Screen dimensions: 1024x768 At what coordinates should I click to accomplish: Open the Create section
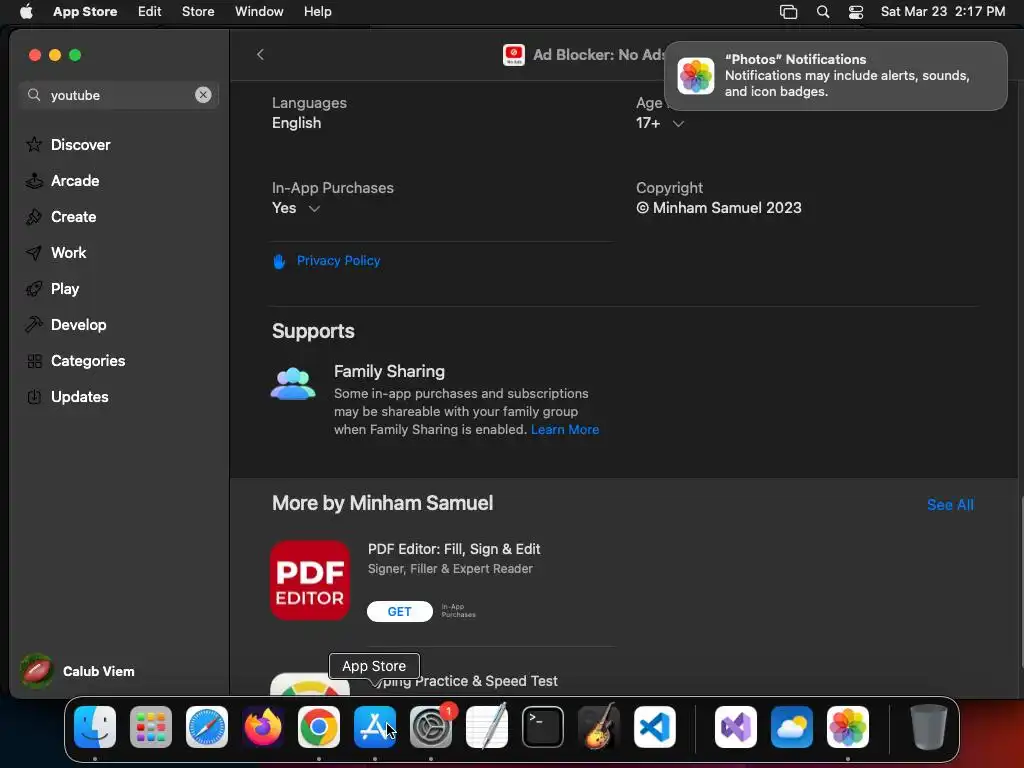point(73,217)
